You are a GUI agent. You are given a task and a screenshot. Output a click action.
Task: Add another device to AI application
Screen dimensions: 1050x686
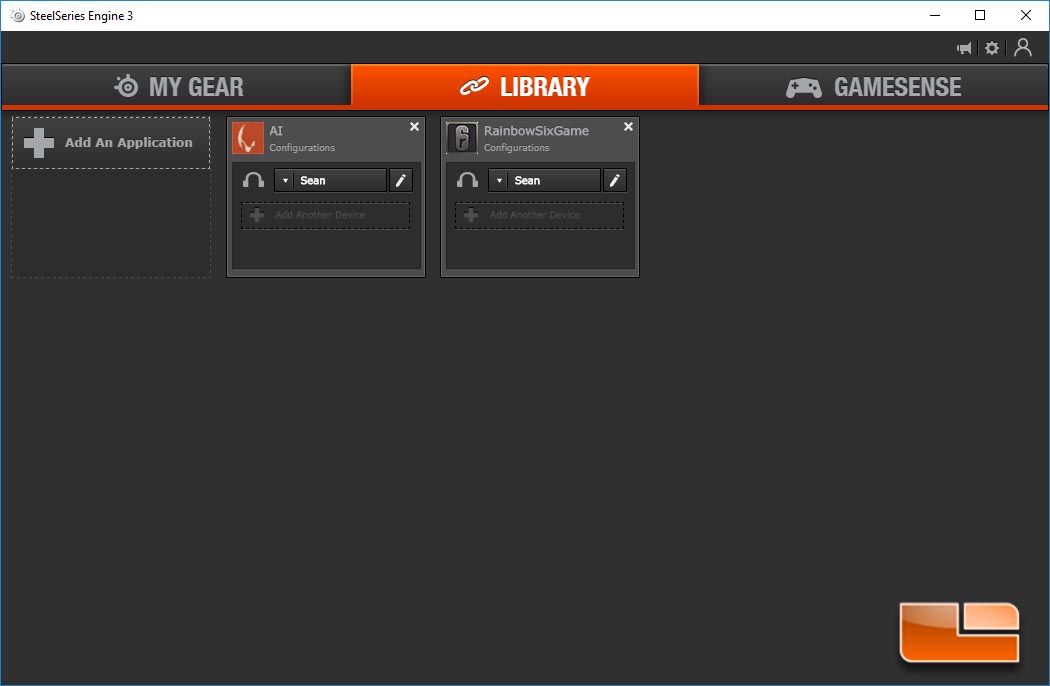click(x=325, y=215)
